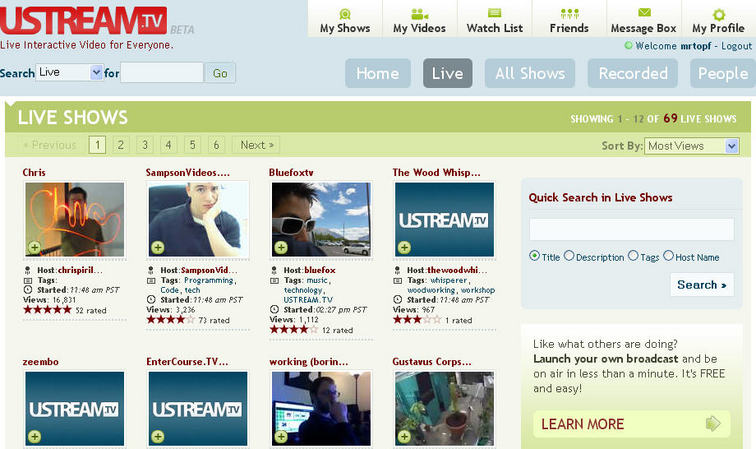Select the Tags radio button
The image size is (756, 449).
pos(634,256)
